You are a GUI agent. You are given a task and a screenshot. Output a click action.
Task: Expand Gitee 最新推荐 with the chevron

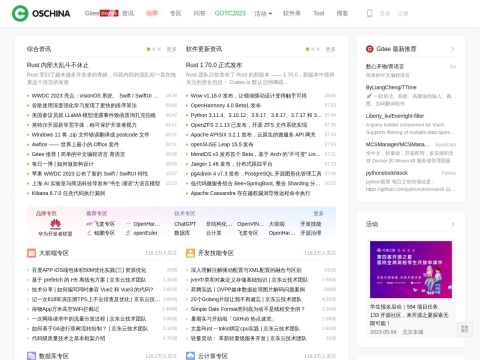pos(453,49)
